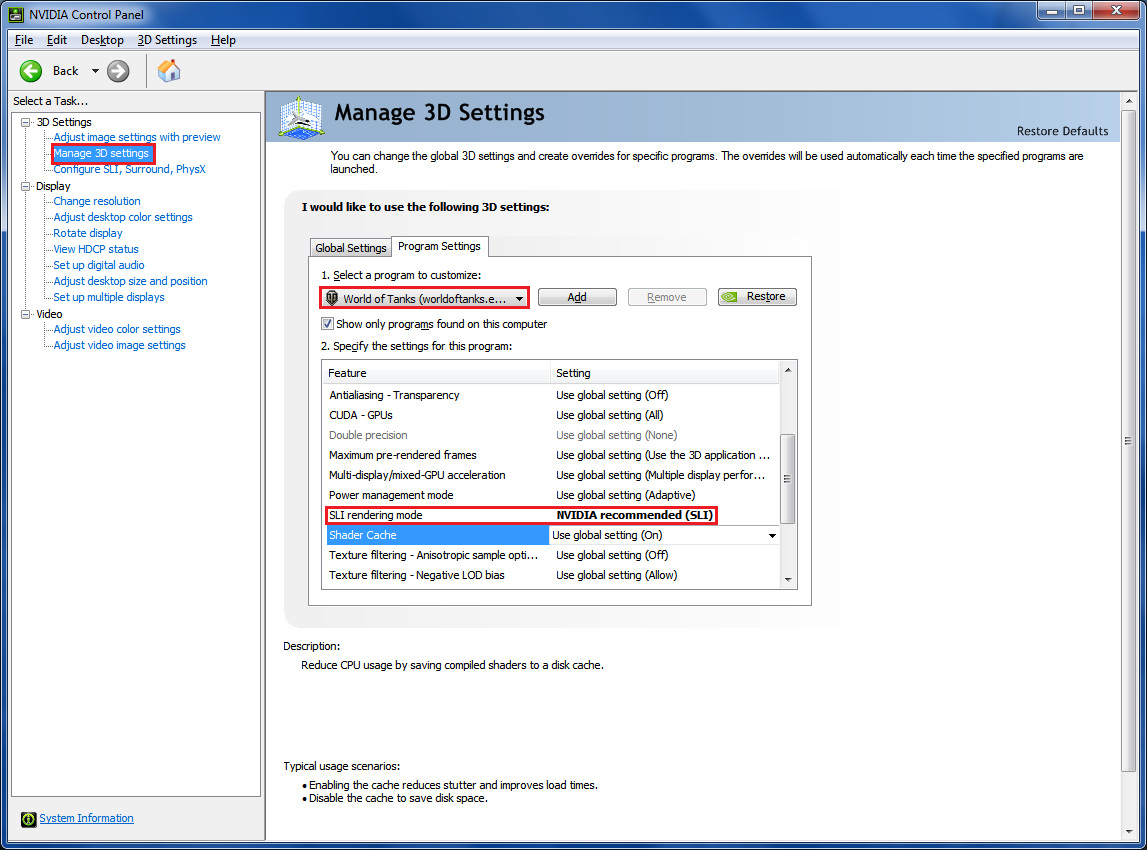This screenshot has height=850, width=1147.
Task: Select Change resolution in the task tree
Action: [x=97, y=201]
